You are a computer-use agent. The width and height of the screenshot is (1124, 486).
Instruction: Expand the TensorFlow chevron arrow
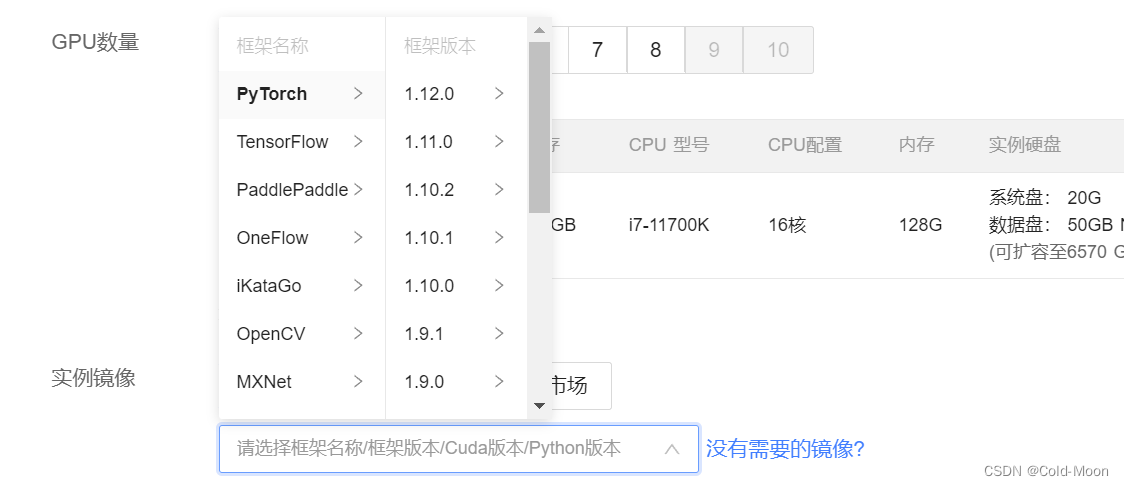(x=358, y=142)
